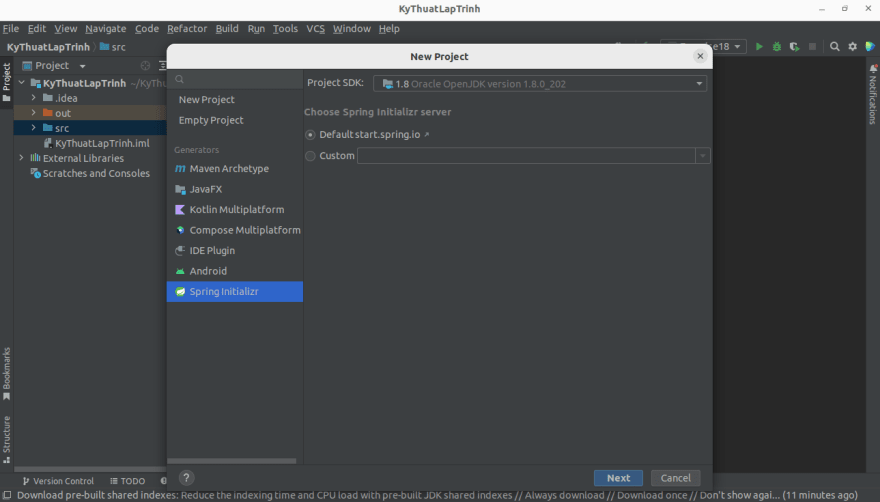Screen dimensions: 880x502
Task: Open Search Everywhere magnifier icon
Action: [x=835, y=47]
